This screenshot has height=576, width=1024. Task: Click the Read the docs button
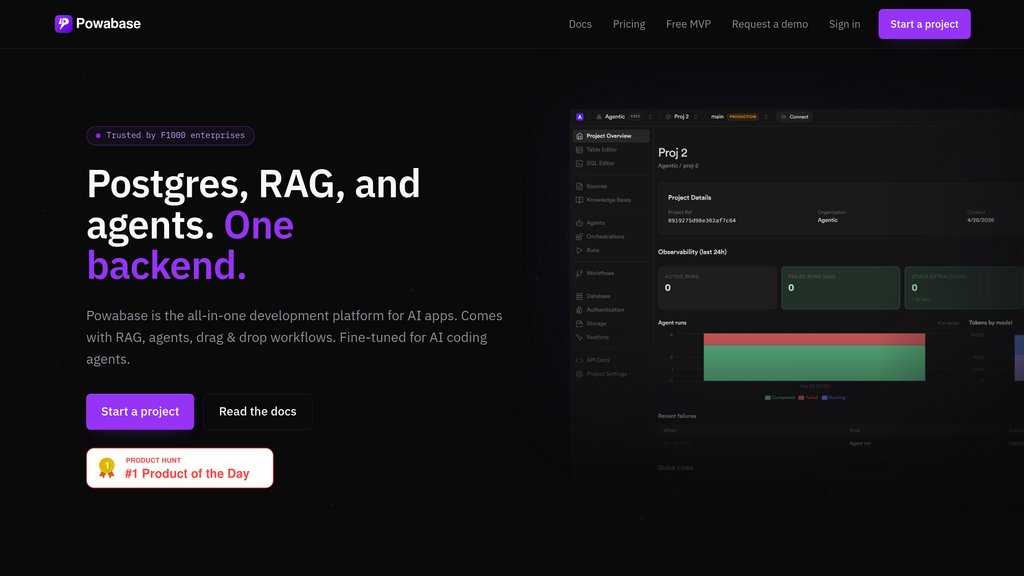tap(257, 411)
